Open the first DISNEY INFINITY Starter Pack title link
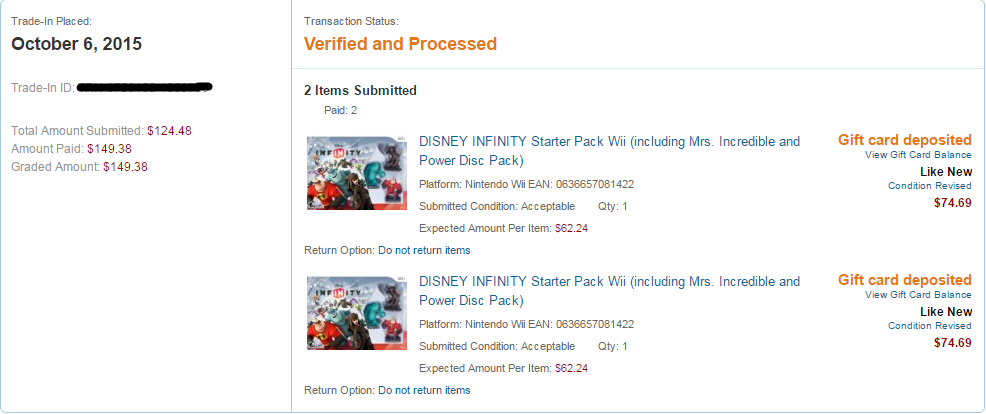This screenshot has width=986, height=414. coord(609,150)
